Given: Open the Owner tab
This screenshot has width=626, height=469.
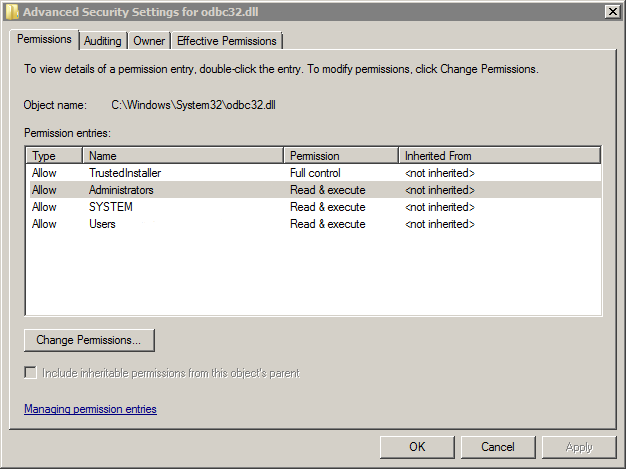Looking at the screenshot, I should coord(149,41).
